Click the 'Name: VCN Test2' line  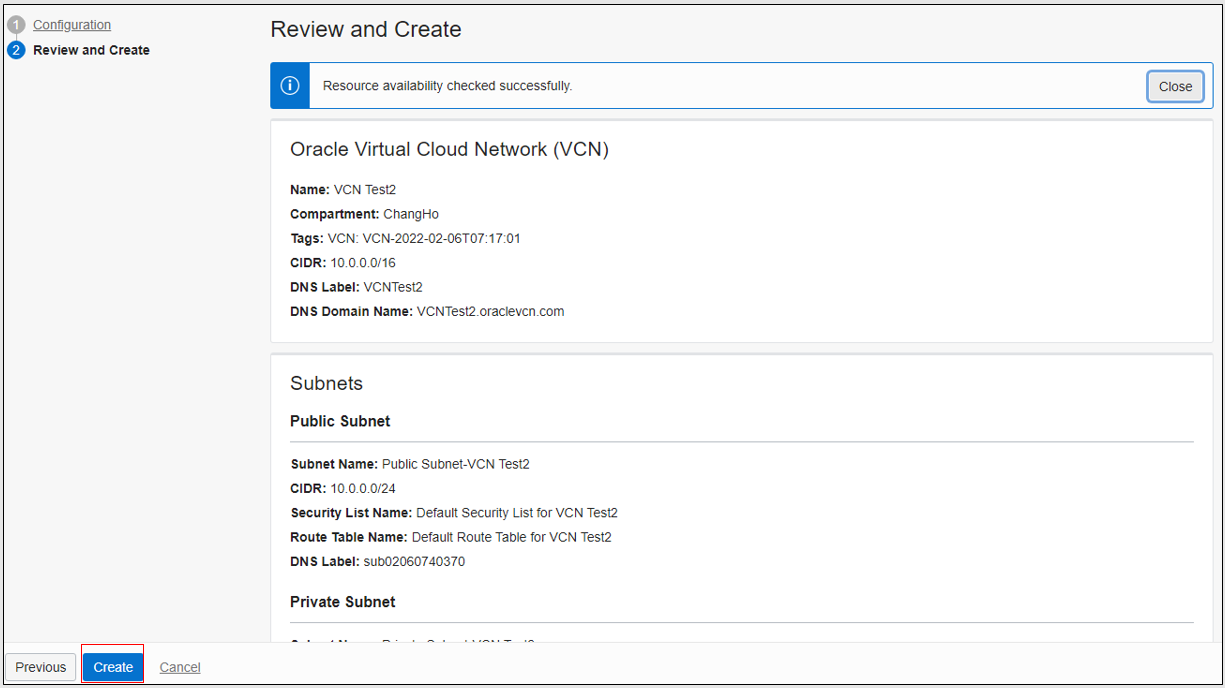343,190
